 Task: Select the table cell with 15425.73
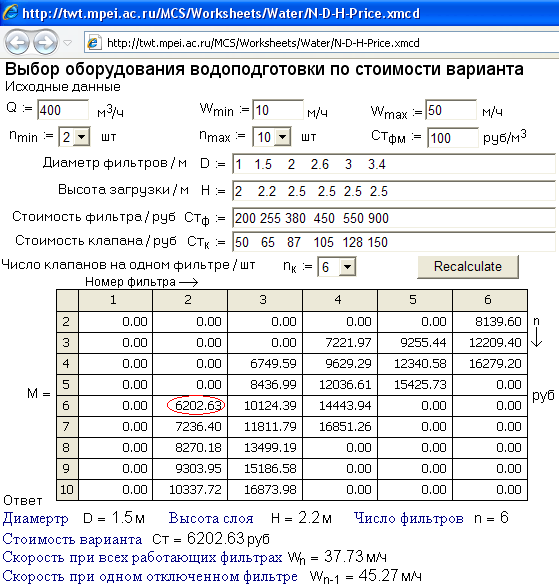(x=415, y=385)
